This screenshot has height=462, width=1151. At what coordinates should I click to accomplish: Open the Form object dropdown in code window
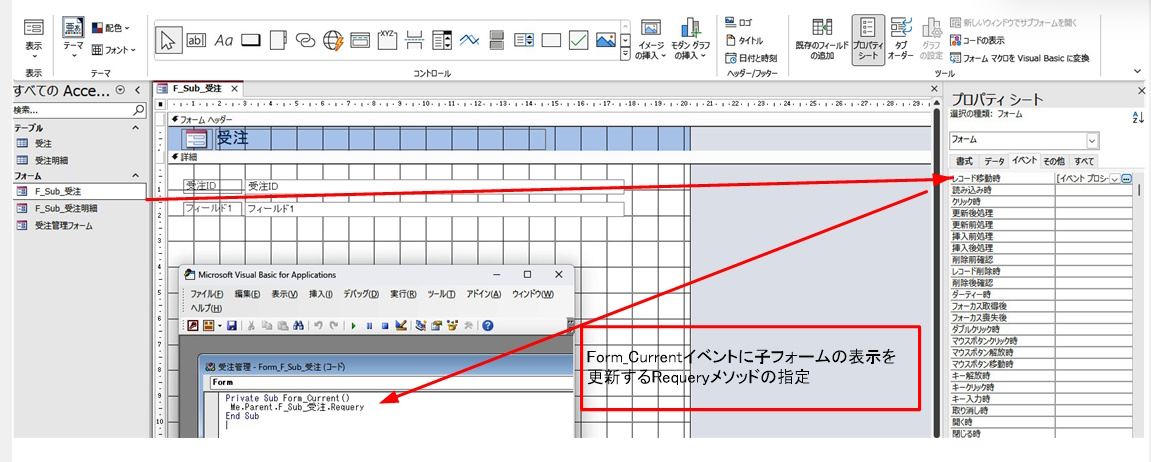[x=391, y=383]
